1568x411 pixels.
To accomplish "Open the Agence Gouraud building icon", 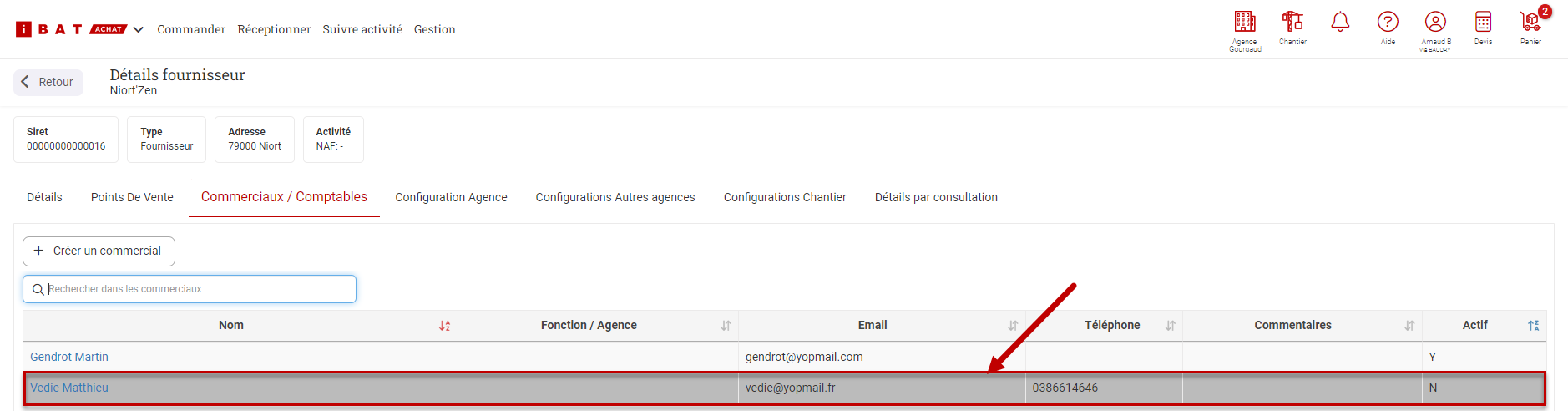I will (x=1244, y=23).
